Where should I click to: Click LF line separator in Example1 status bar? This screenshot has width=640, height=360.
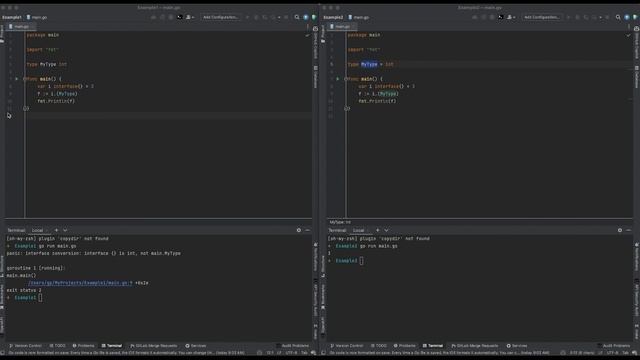(279, 353)
